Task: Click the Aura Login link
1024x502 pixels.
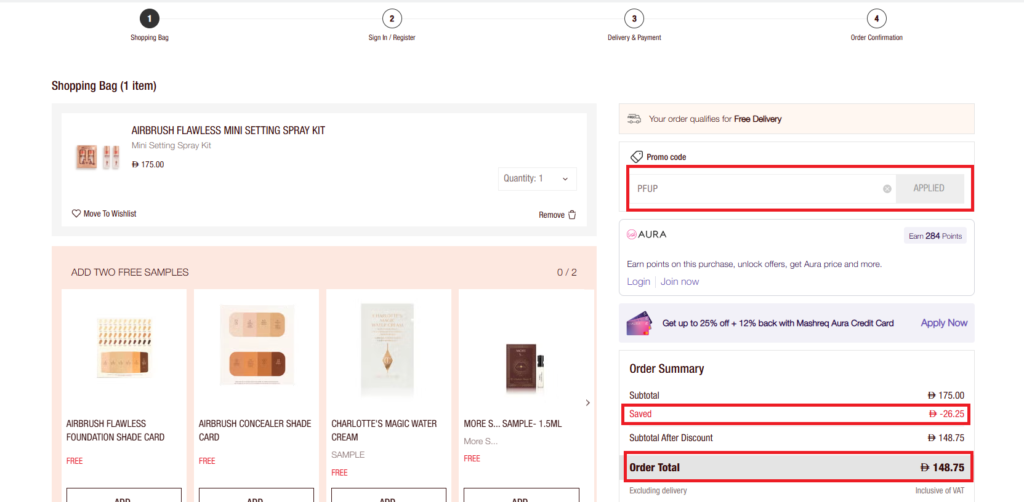Action: tap(638, 281)
